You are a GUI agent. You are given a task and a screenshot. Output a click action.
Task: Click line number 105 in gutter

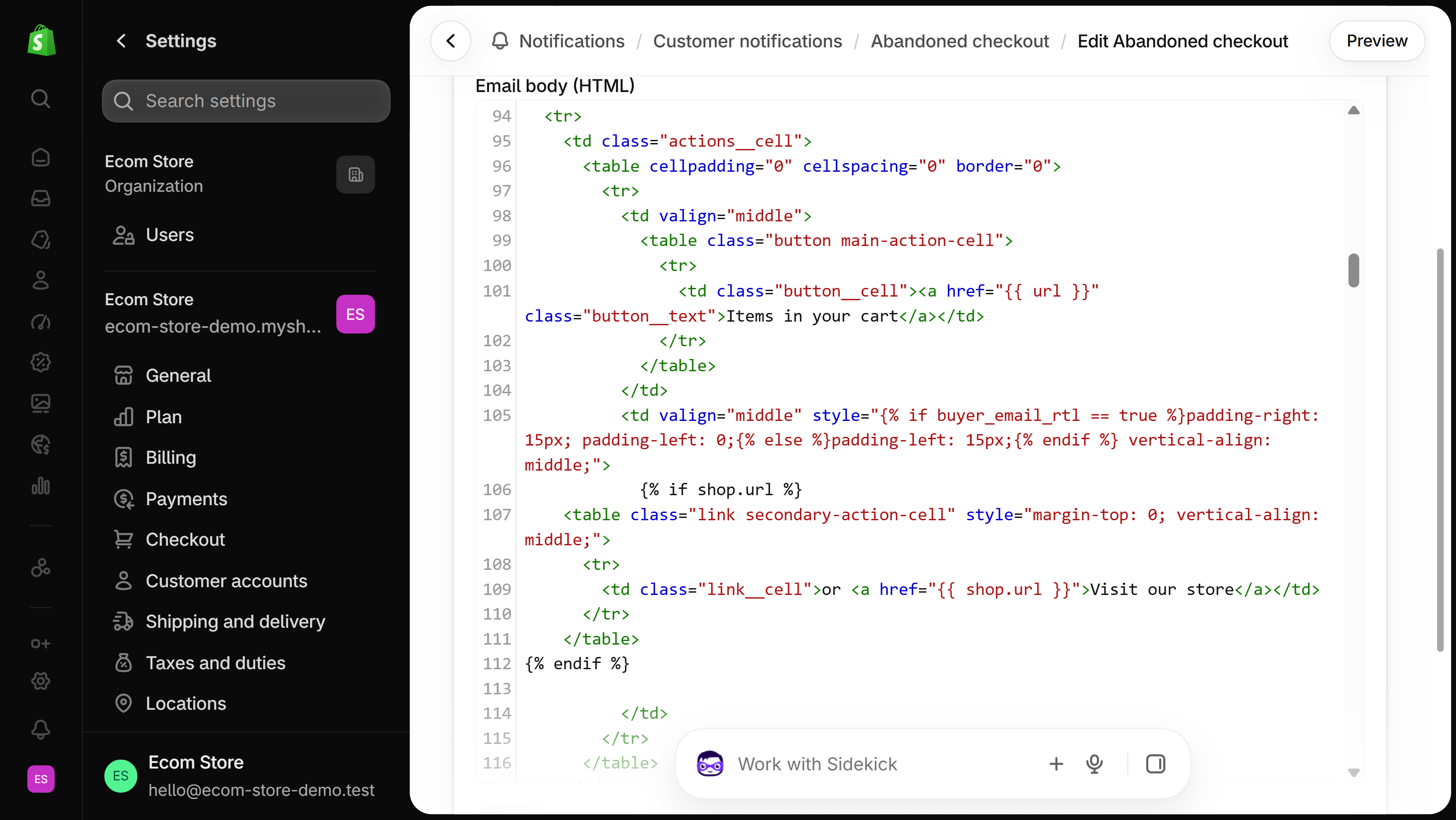(497, 415)
